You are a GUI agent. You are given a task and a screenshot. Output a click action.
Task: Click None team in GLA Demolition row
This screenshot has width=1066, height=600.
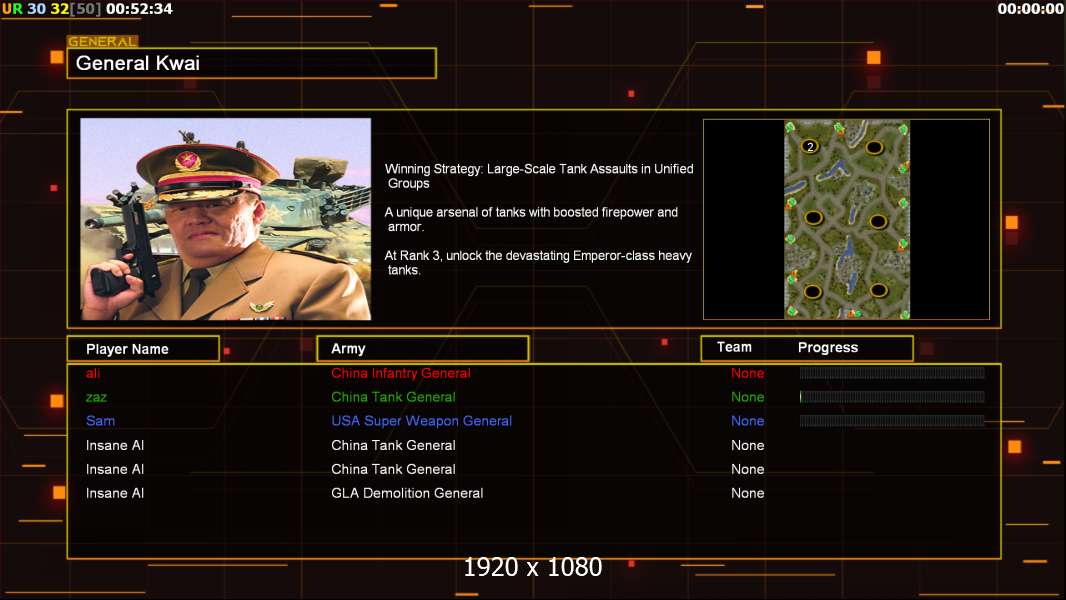tap(747, 493)
